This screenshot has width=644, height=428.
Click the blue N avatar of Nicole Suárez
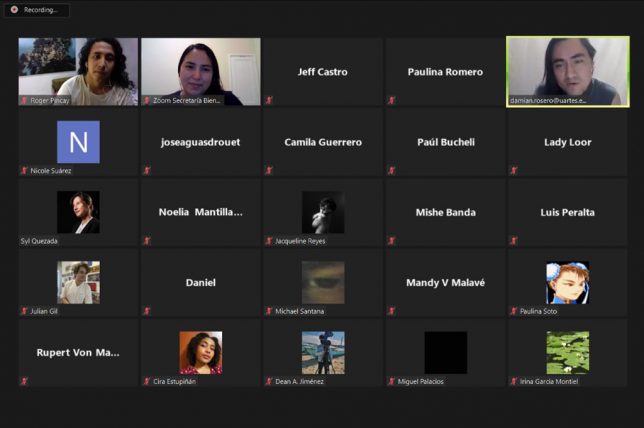[78, 142]
